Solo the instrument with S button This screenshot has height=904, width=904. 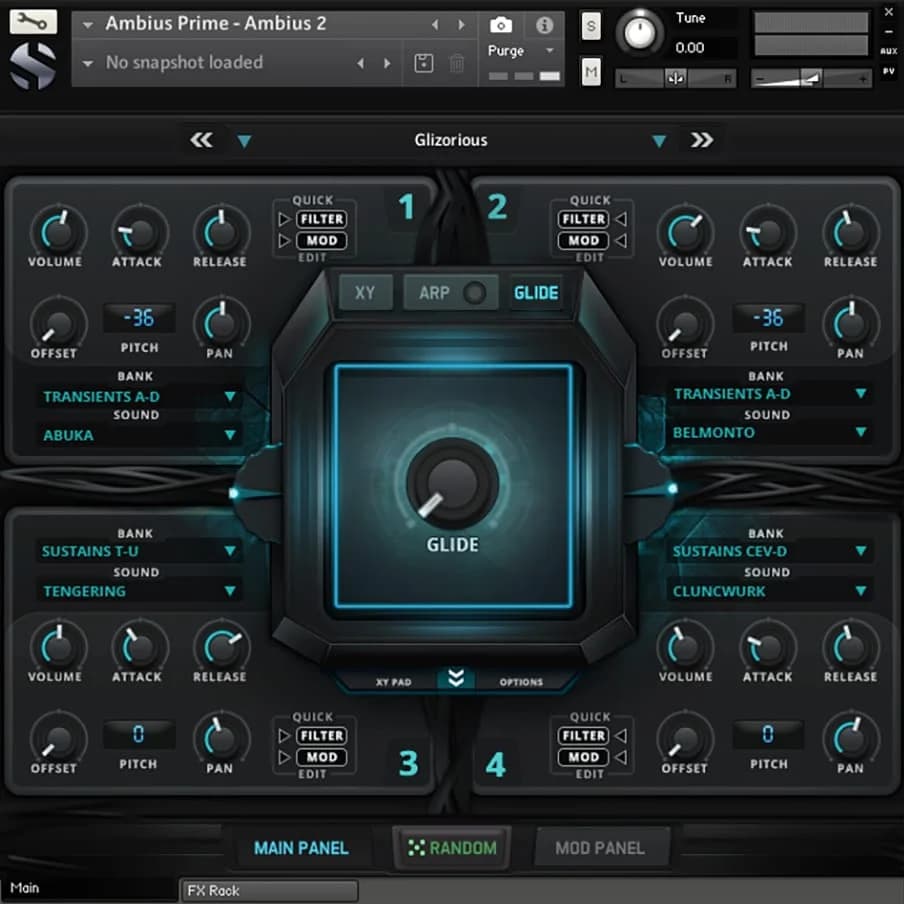591,27
